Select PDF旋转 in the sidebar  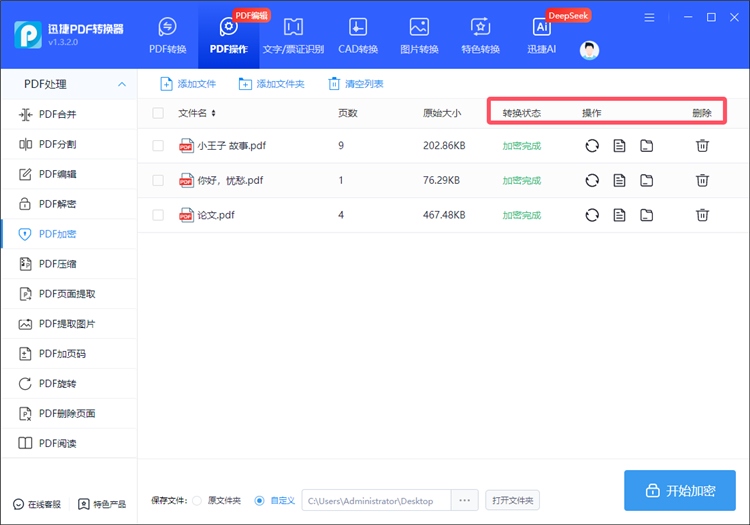point(69,383)
